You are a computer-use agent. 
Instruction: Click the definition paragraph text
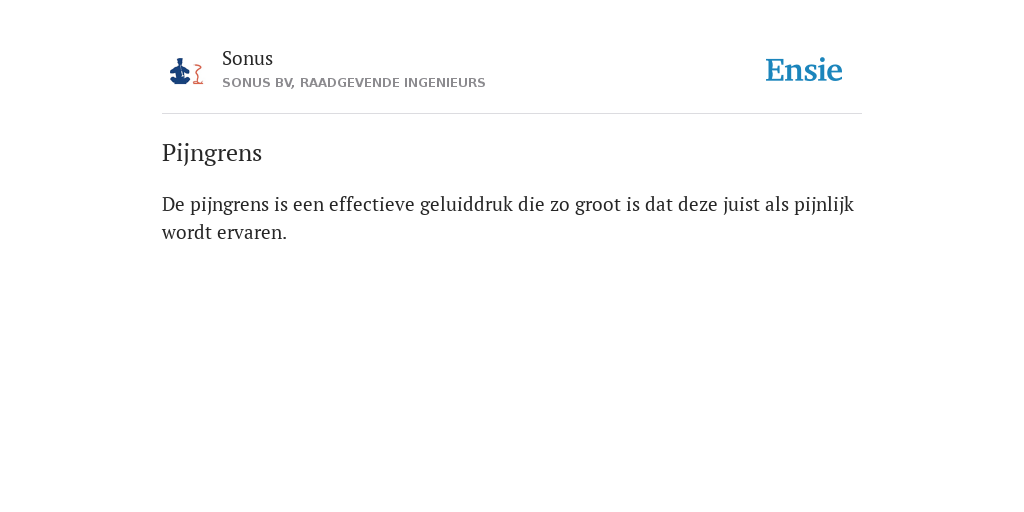coord(508,218)
